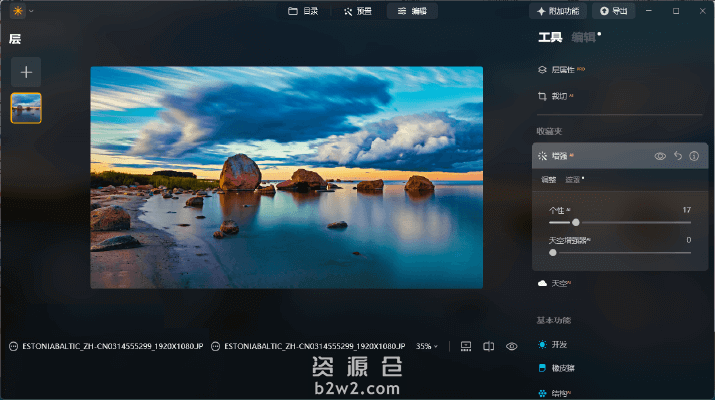Open the 天空 (Sky) tool
Viewport: 715px width, 400px height.
pyautogui.click(x=556, y=284)
